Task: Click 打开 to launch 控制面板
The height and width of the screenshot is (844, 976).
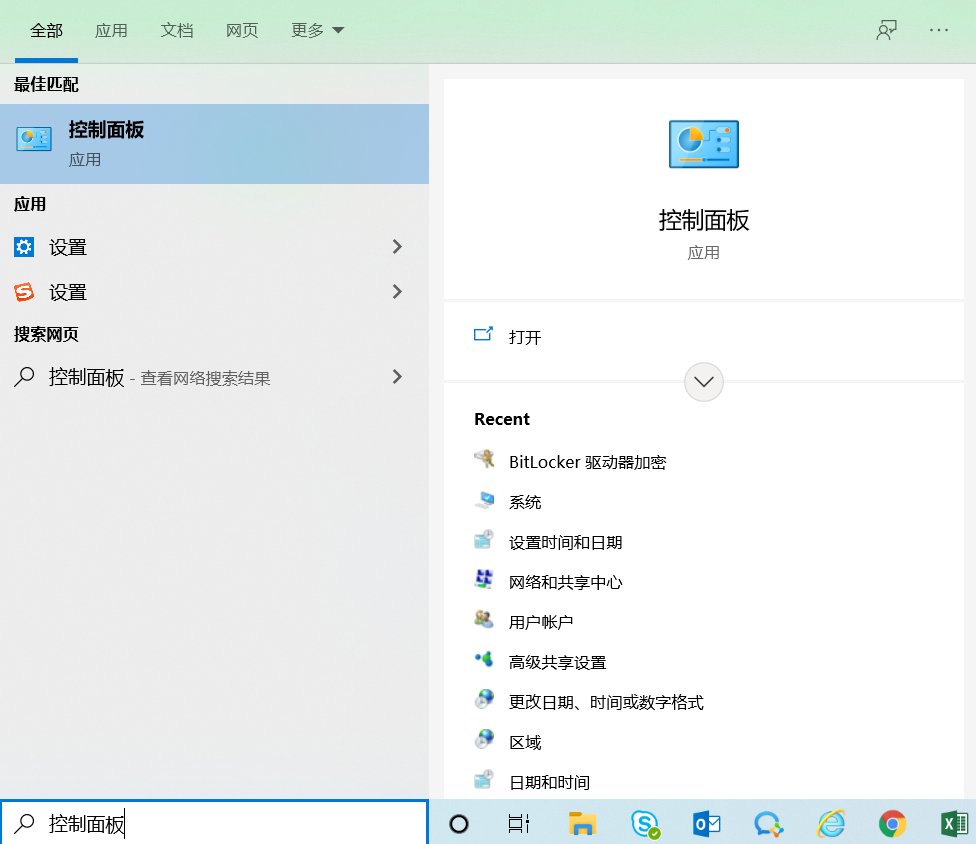Action: [527, 337]
